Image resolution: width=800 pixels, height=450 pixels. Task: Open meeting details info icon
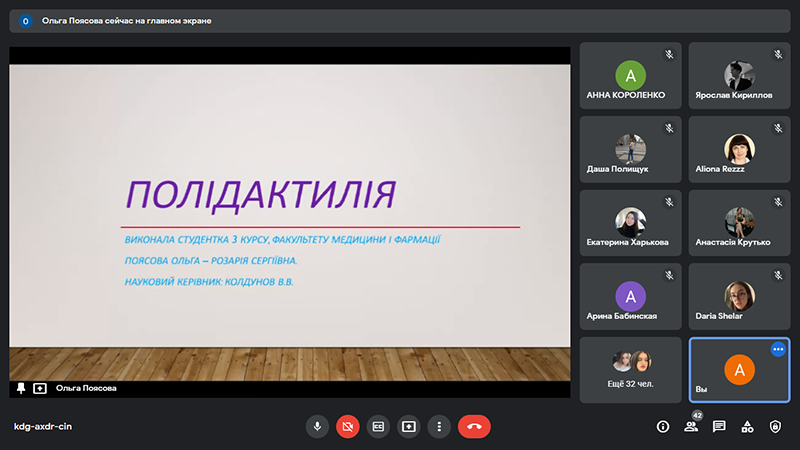(663, 426)
